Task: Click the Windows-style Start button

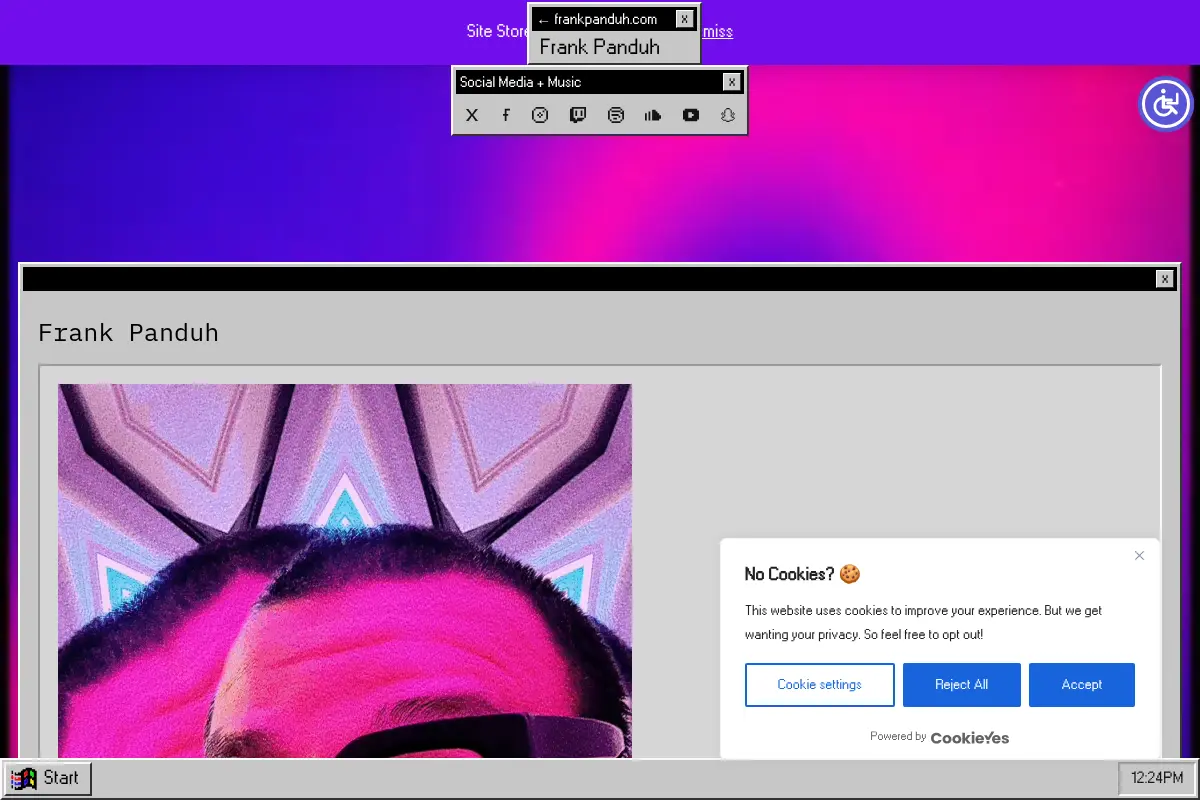Action: pyautogui.click(x=47, y=778)
